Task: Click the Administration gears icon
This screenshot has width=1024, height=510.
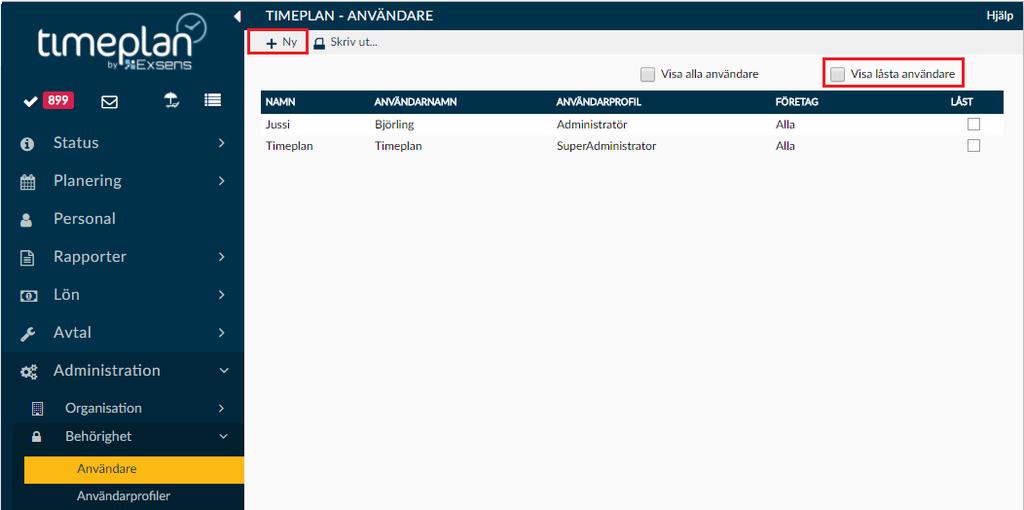Action: point(29,372)
